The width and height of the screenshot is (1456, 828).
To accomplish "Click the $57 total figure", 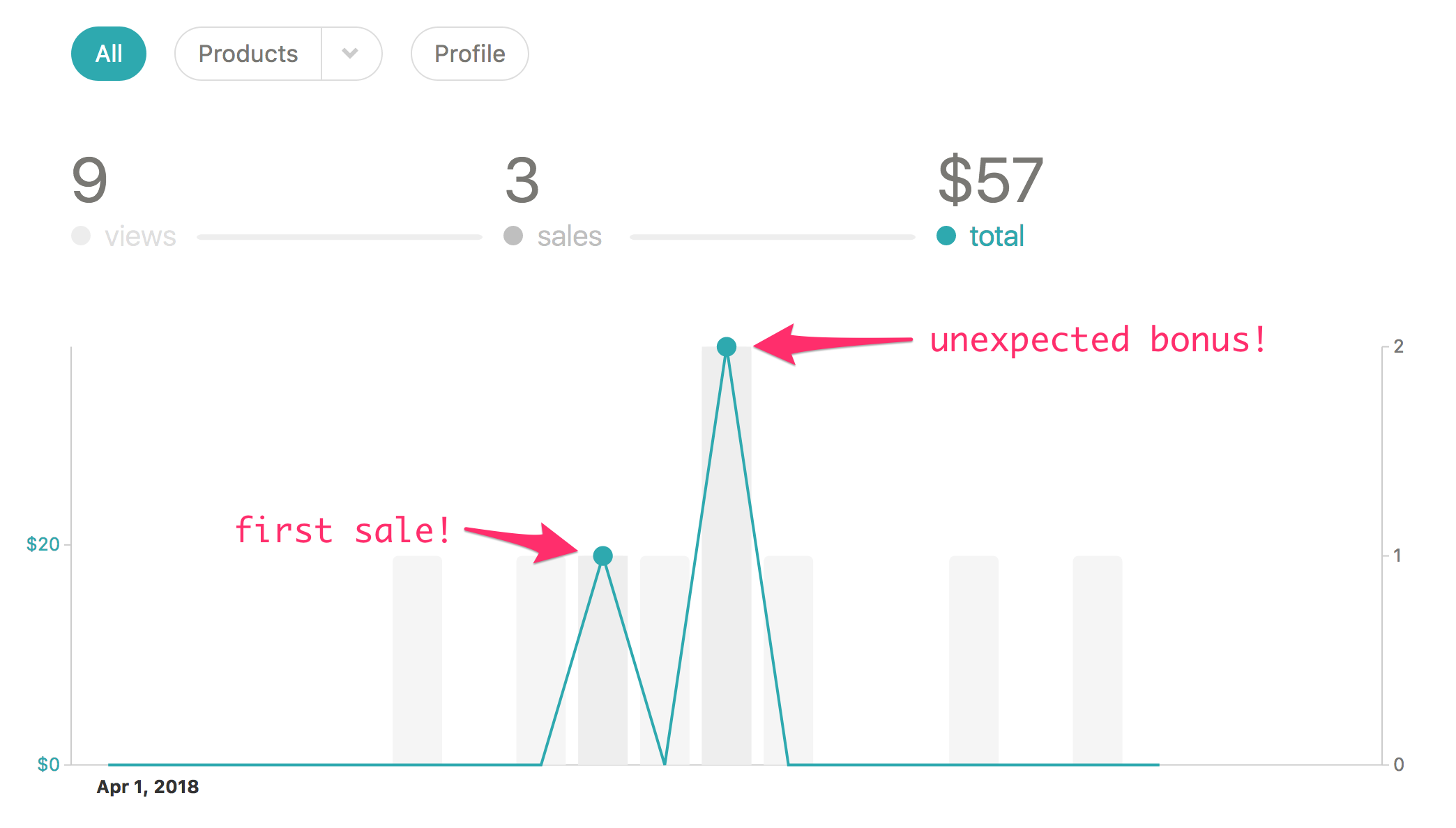I will click(x=990, y=181).
